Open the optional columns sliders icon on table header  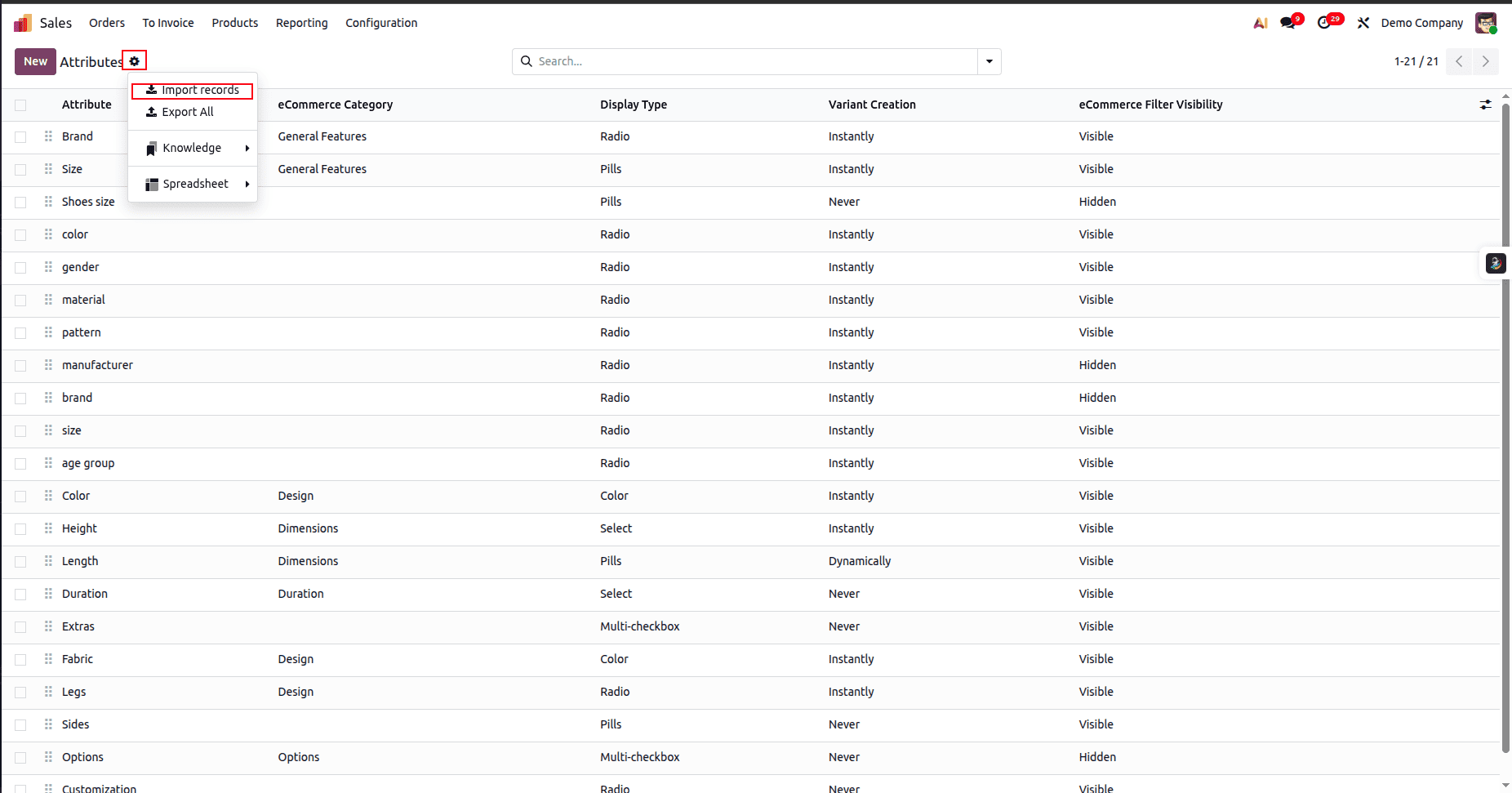click(1485, 105)
